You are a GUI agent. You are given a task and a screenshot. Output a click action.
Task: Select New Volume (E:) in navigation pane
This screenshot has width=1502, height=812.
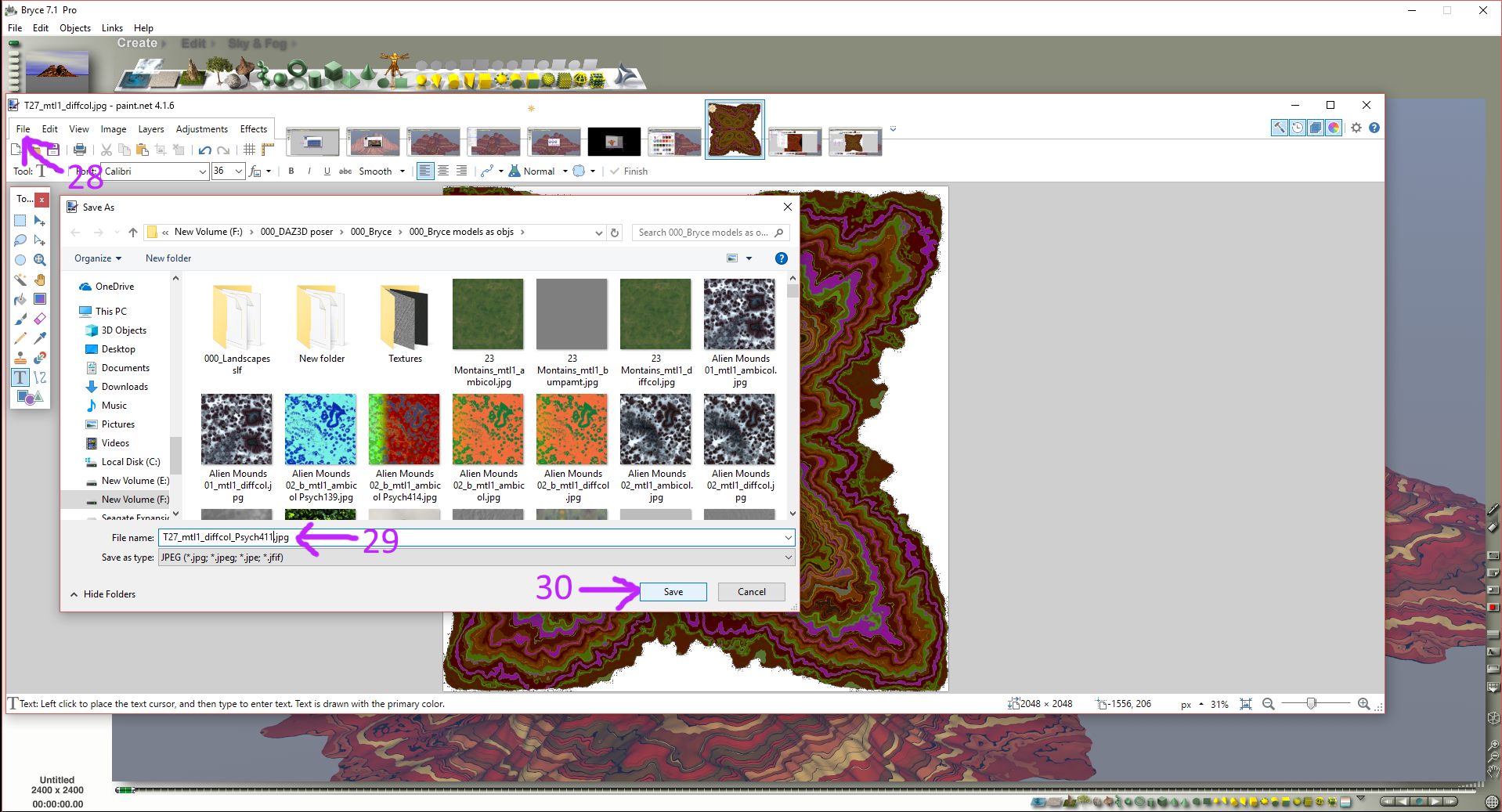128,481
